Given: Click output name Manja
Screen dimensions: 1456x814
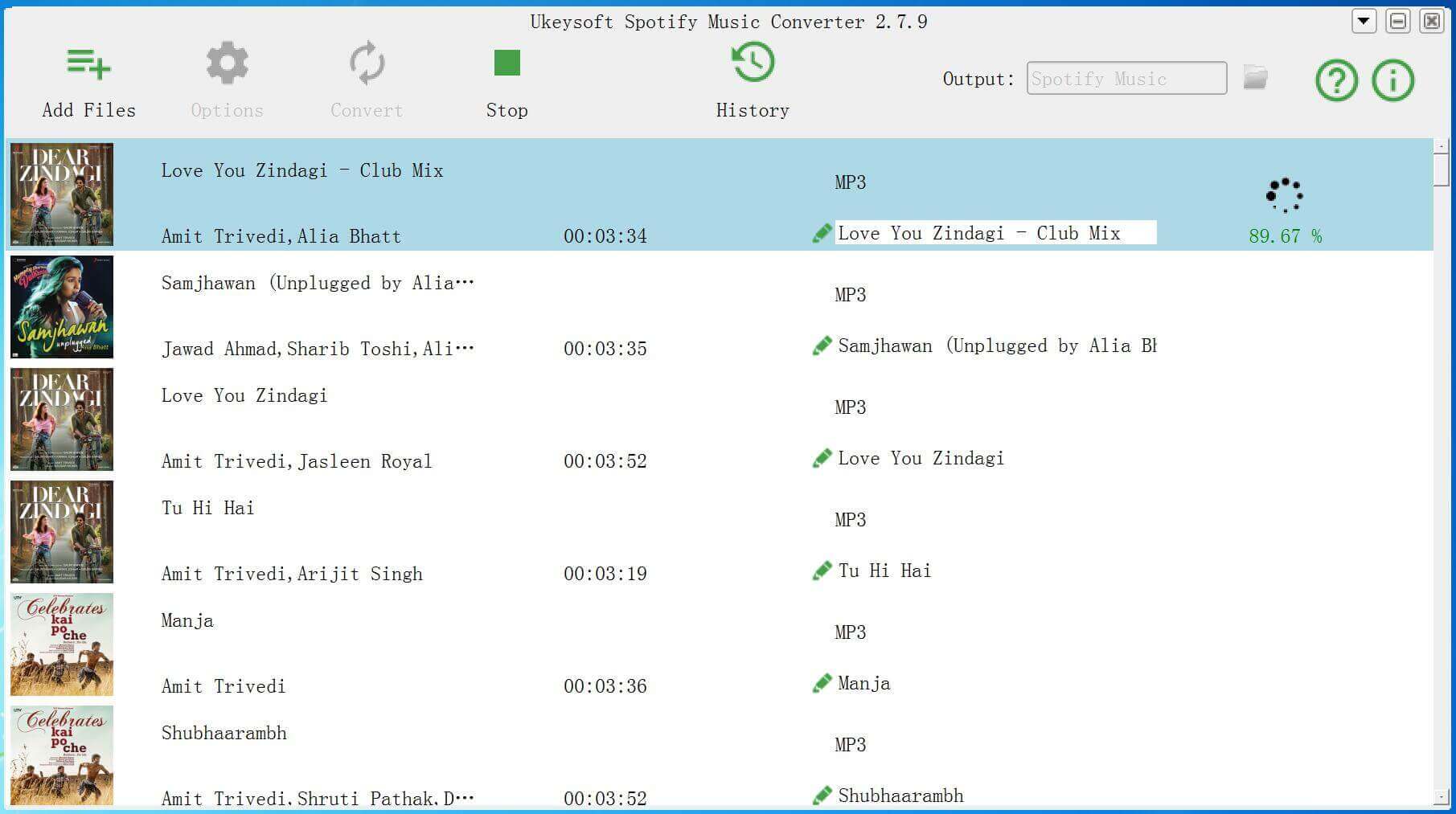Looking at the screenshot, I should coord(864,683).
